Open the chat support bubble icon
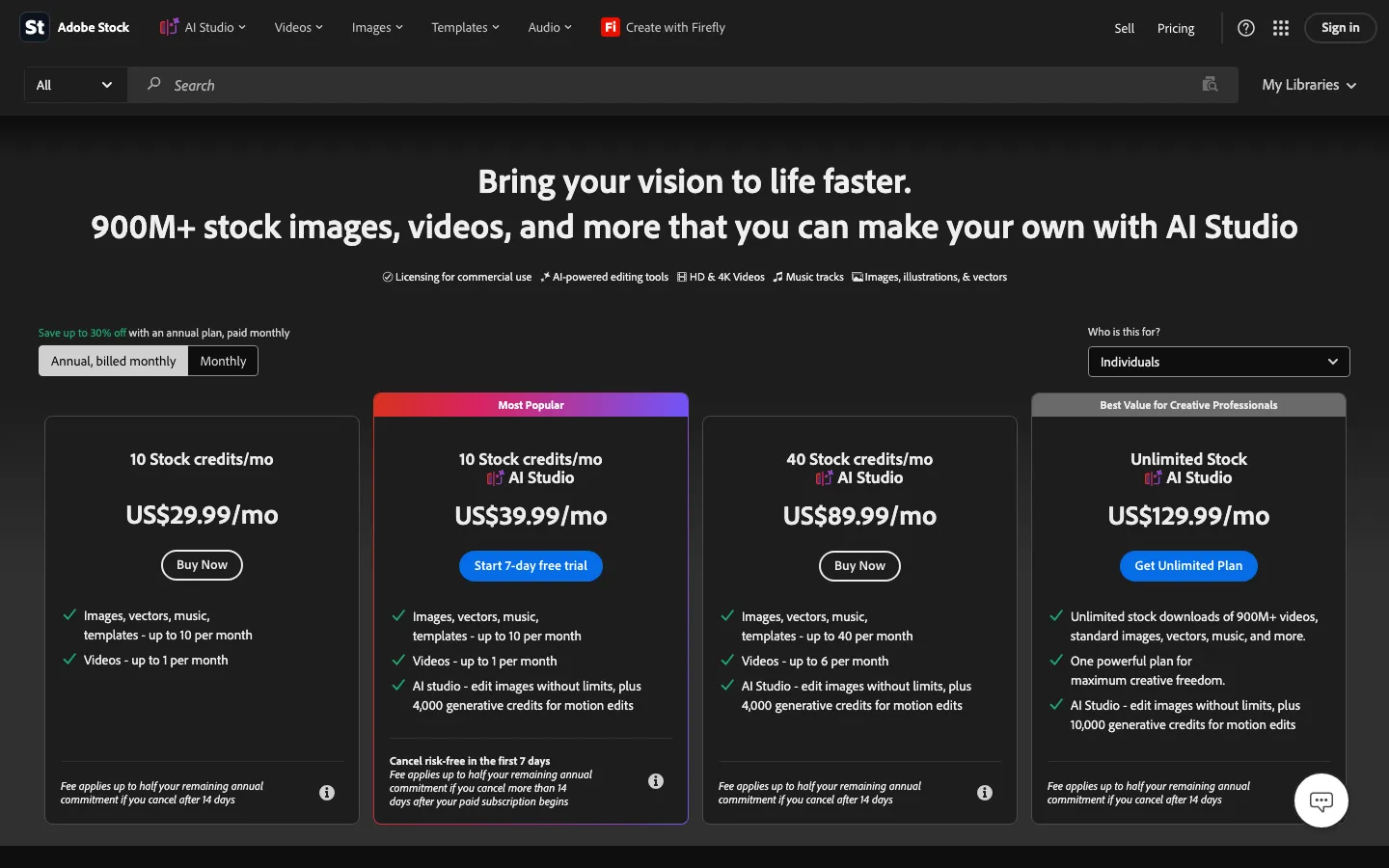 (1321, 800)
